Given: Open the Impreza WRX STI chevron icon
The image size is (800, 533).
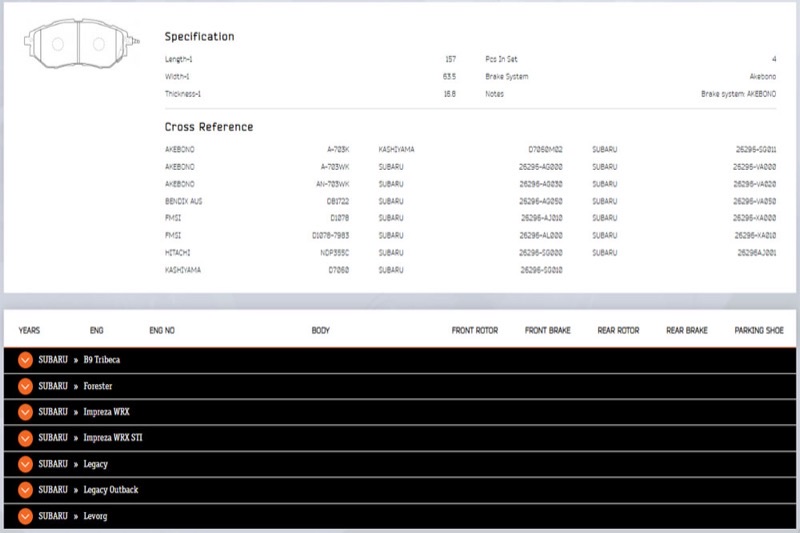Looking at the screenshot, I should click(25, 438).
